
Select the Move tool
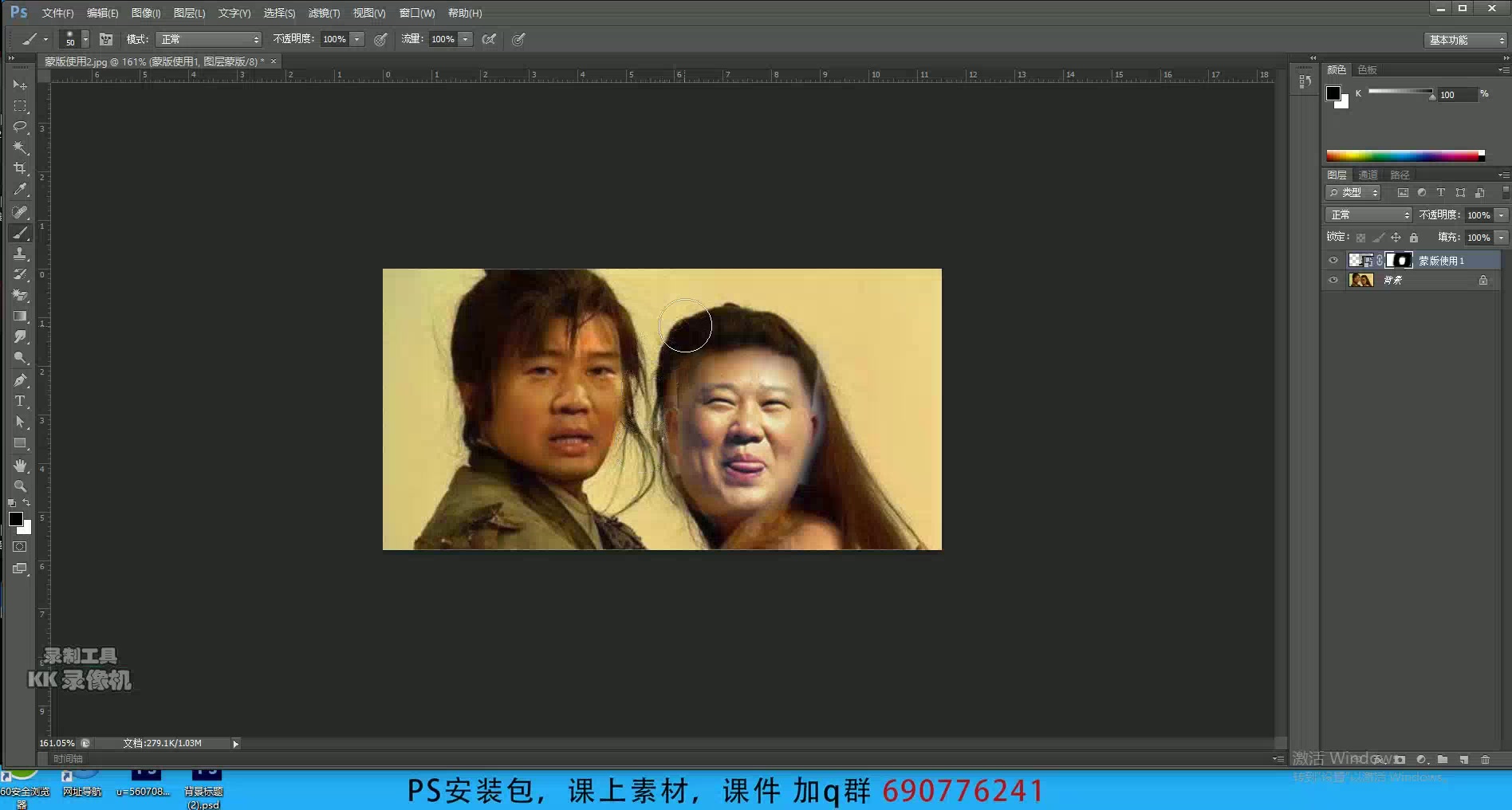pos(20,85)
